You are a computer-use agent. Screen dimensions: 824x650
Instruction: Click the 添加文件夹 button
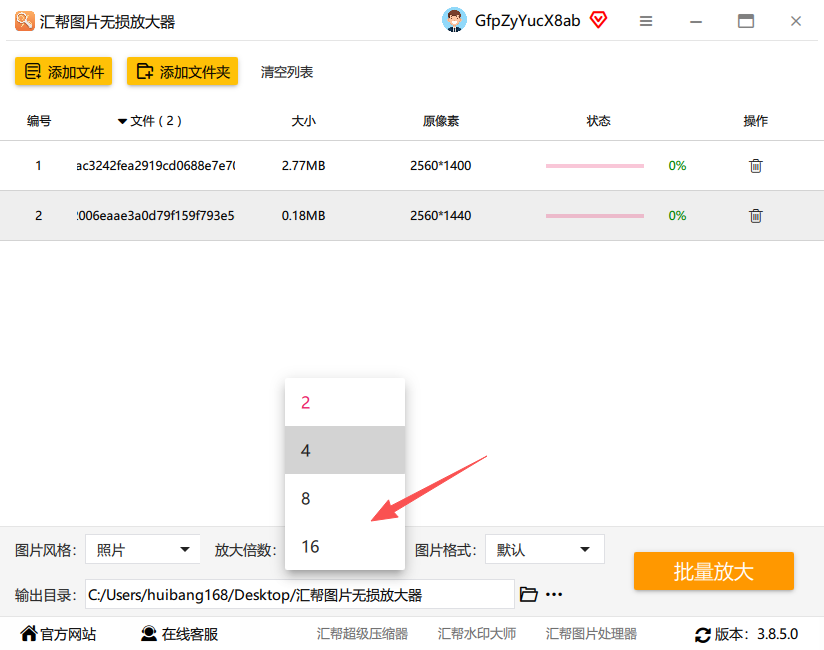[182, 71]
